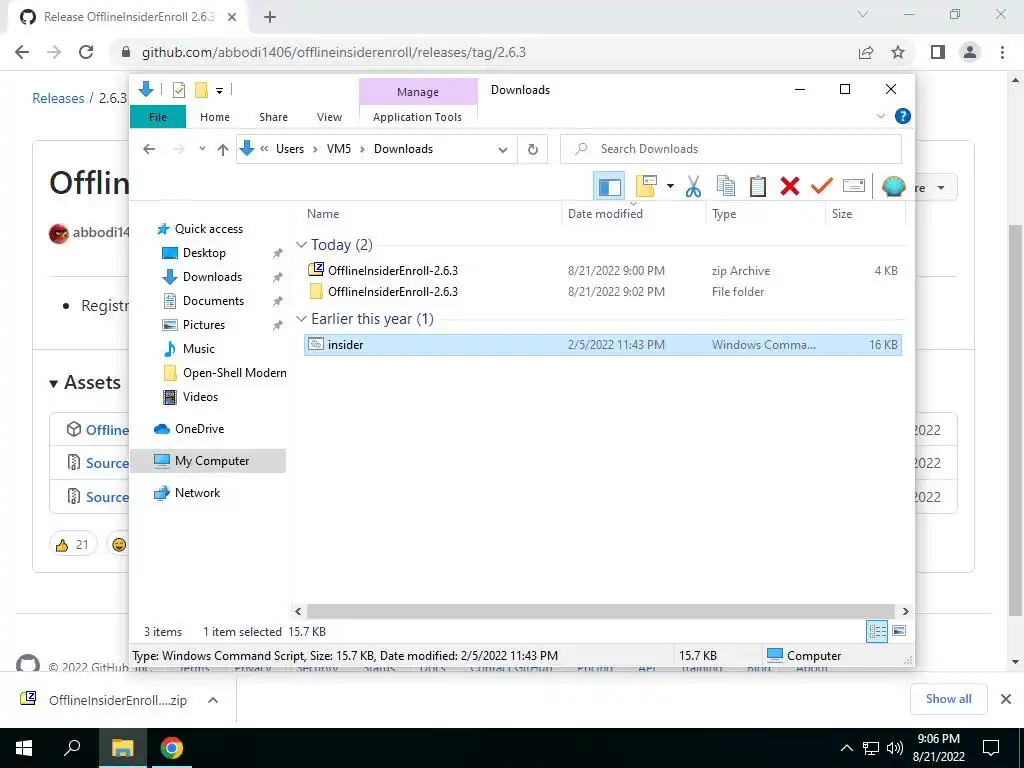Collapse the Today (2) group
This screenshot has width=1024, height=768.
(301, 245)
